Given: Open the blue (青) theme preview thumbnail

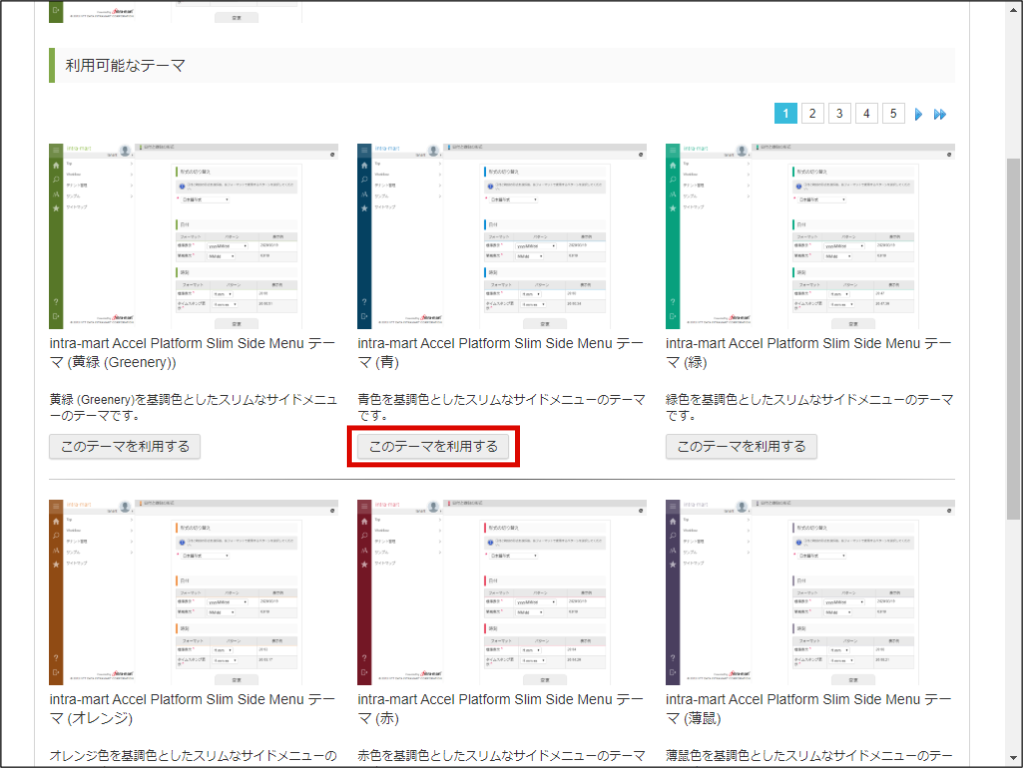Looking at the screenshot, I should (x=502, y=236).
